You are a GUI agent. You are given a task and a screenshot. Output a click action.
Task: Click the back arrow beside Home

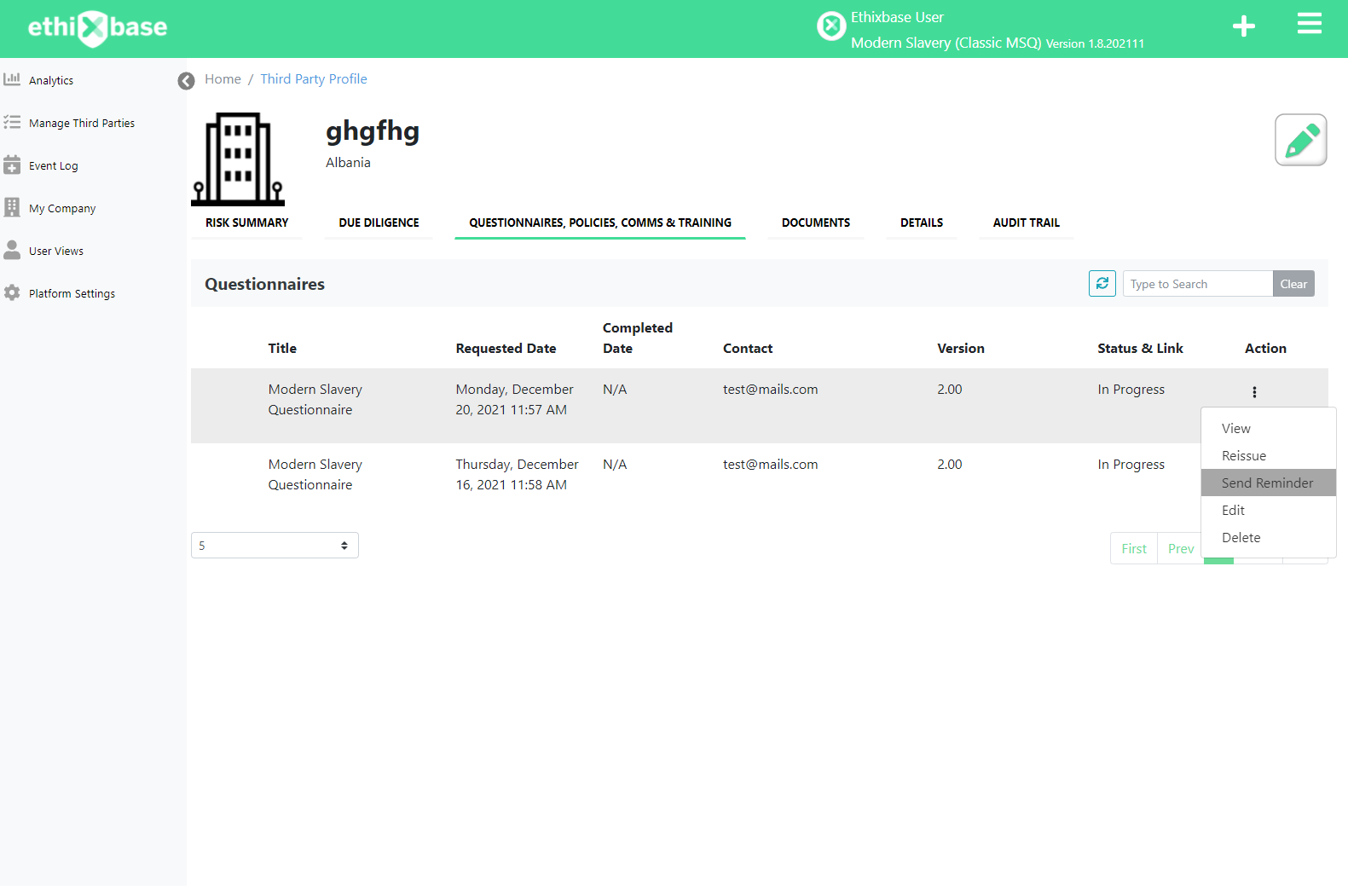[x=186, y=80]
